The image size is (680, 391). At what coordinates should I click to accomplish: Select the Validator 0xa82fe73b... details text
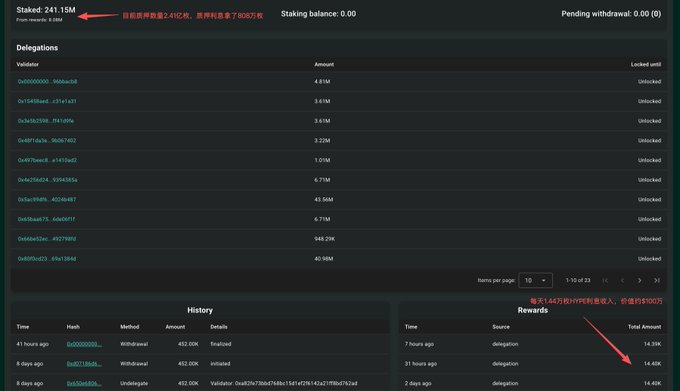point(284,384)
